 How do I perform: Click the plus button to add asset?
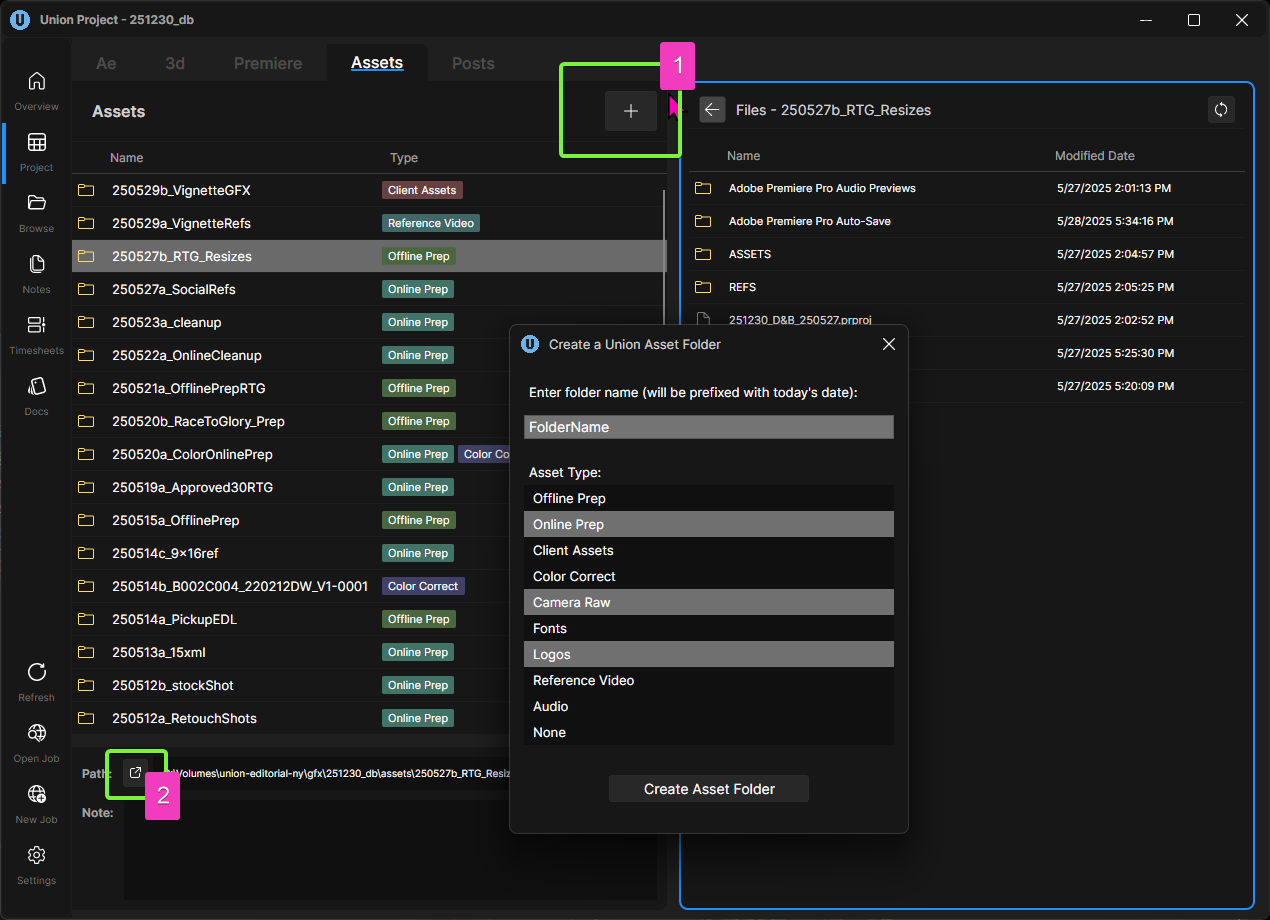631,111
